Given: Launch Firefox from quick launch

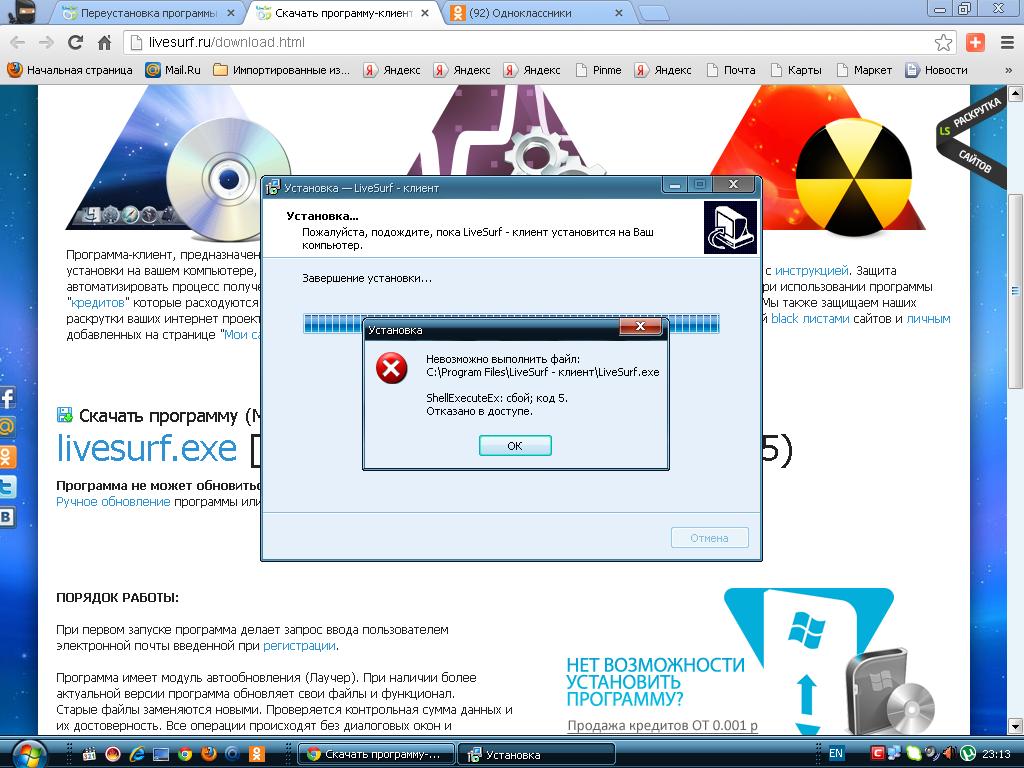Looking at the screenshot, I should coord(209,754).
